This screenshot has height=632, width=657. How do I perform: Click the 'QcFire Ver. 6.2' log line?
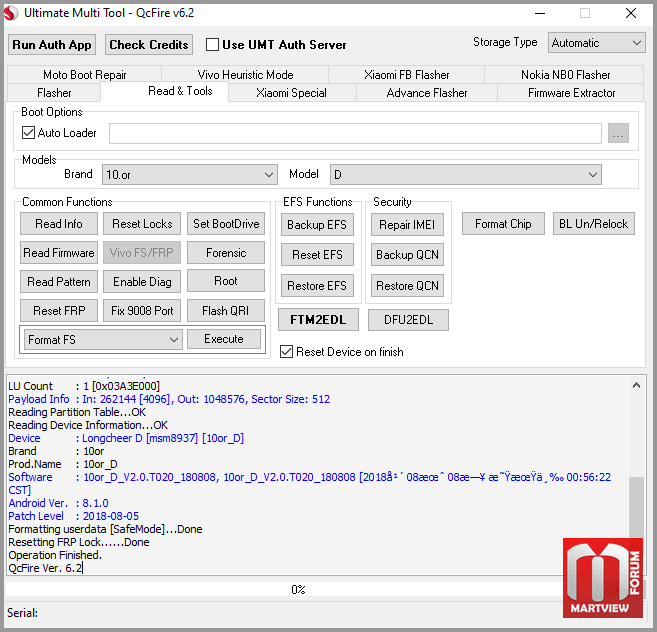(x=46, y=568)
